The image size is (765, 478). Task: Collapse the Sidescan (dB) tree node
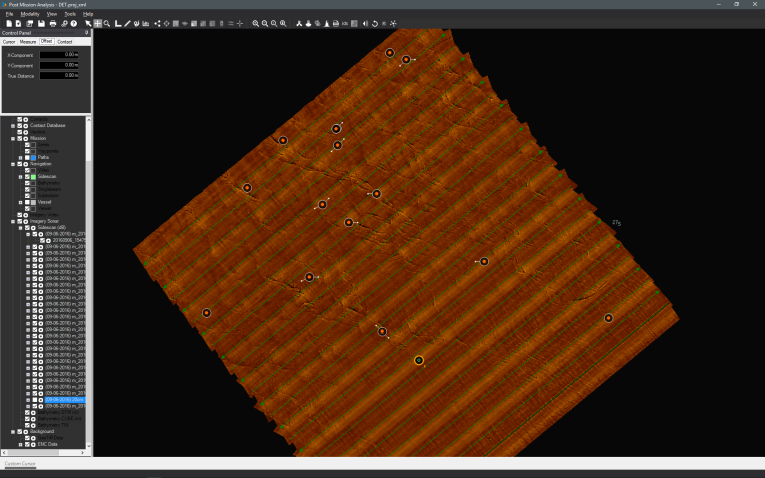(x=20, y=228)
